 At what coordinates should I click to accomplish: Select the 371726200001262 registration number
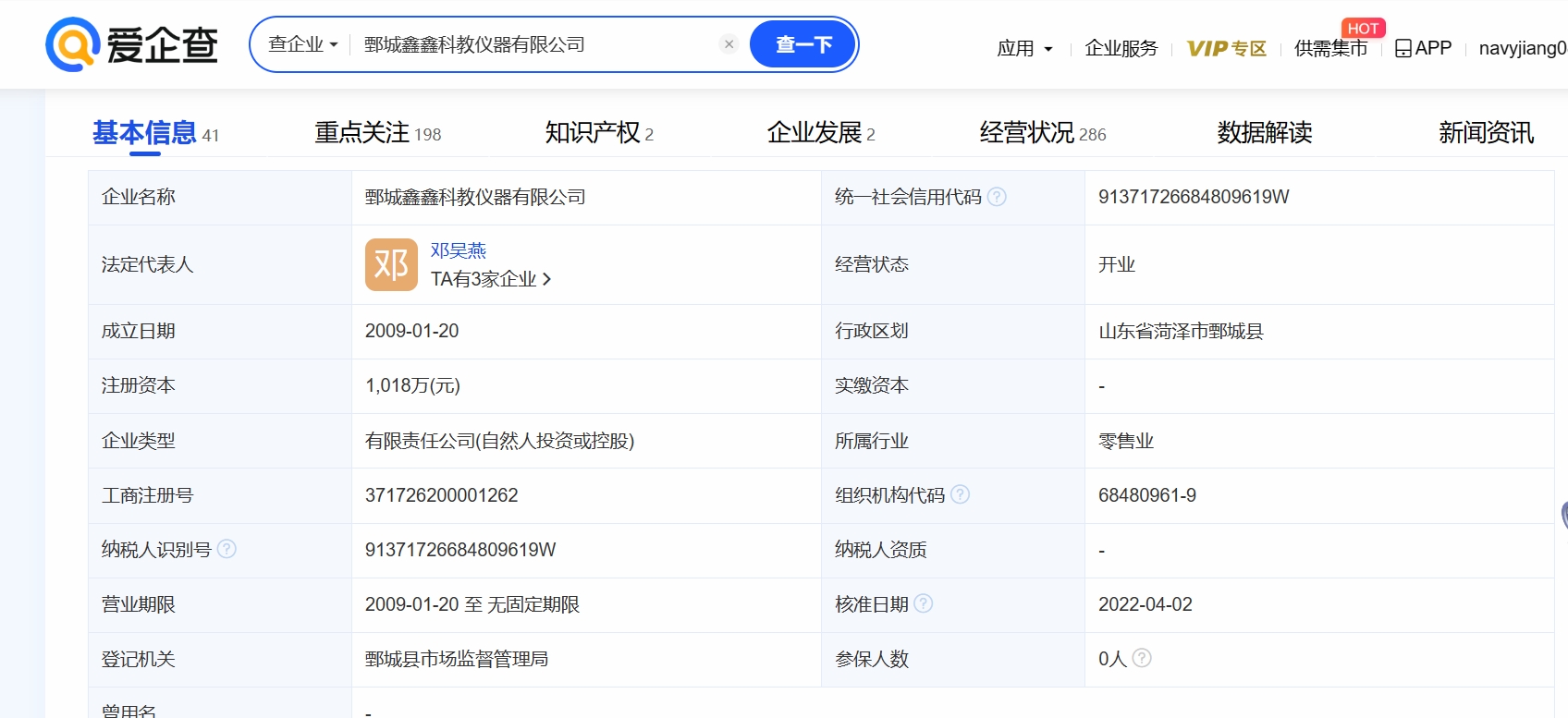tap(441, 495)
